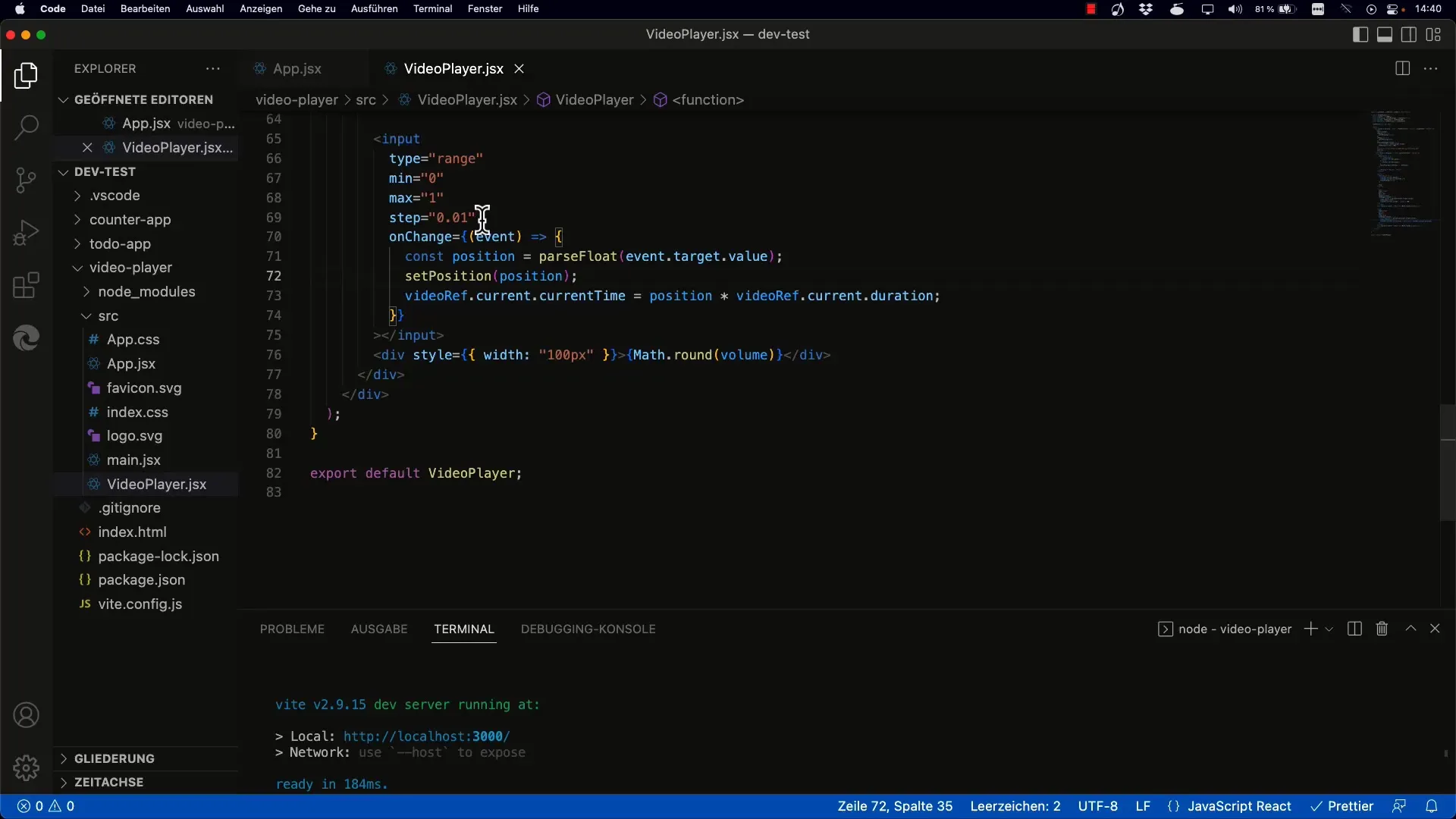The image size is (1456, 819).
Task: Switch to the PROBLEME panel tab
Action: click(292, 629)
